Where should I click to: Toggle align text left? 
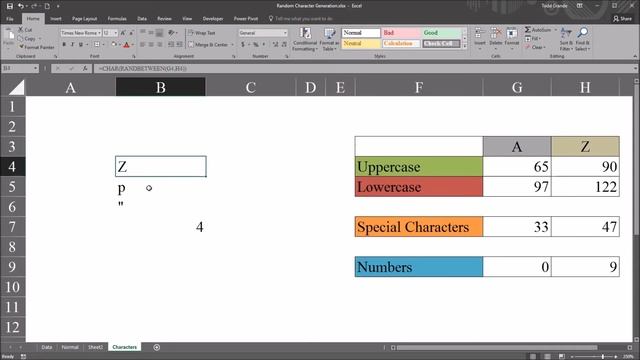point(142,44)
